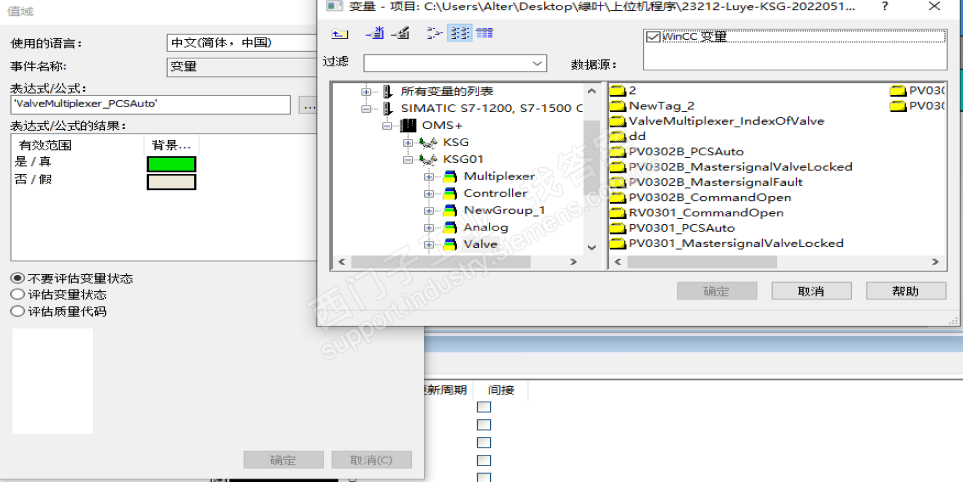Click the 事件名称 field showing 变量
Image resolution: width=963 pixels, height=482 pixels.
point(243,67)
